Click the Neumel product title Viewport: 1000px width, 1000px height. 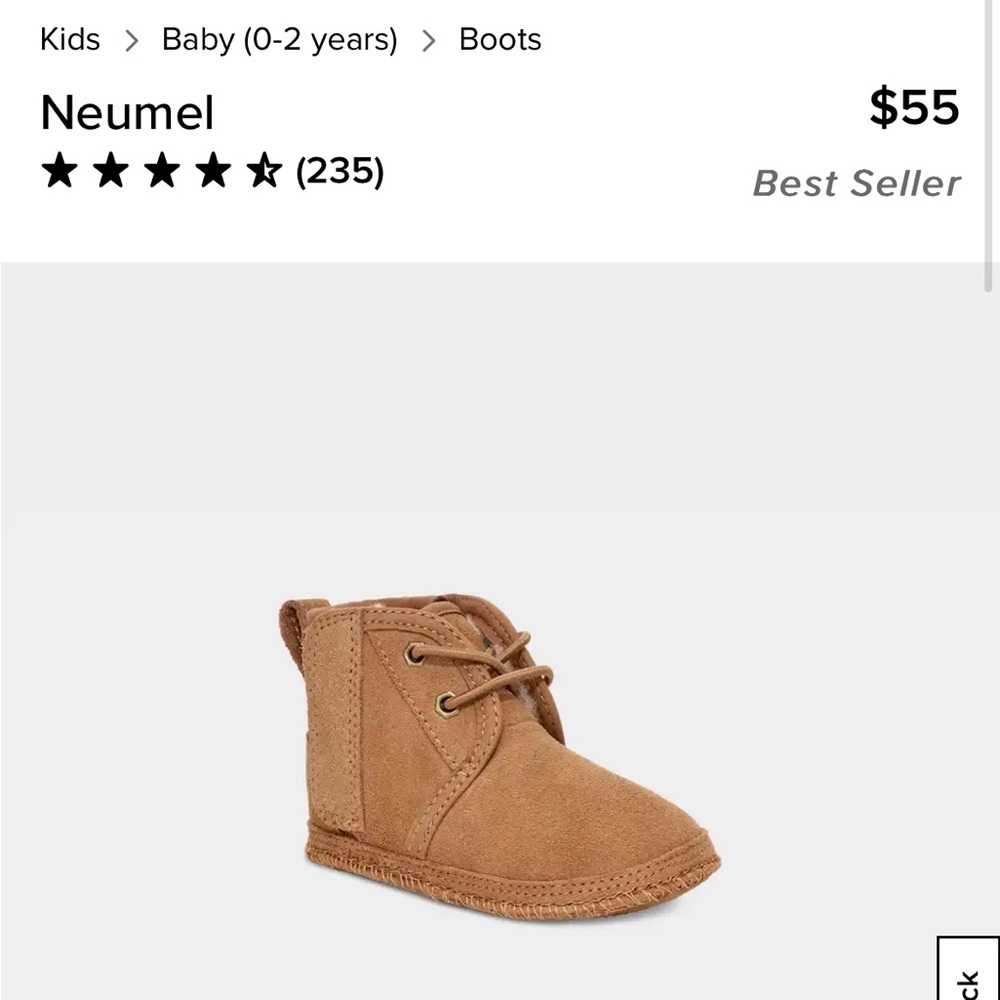(127, 113)
